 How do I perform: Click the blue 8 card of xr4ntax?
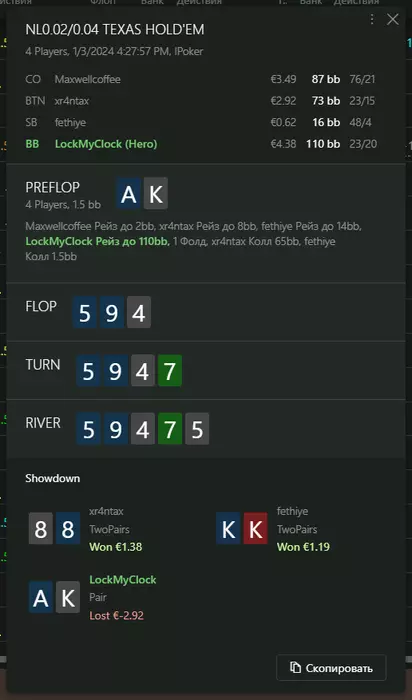click(x=68, y=529)
